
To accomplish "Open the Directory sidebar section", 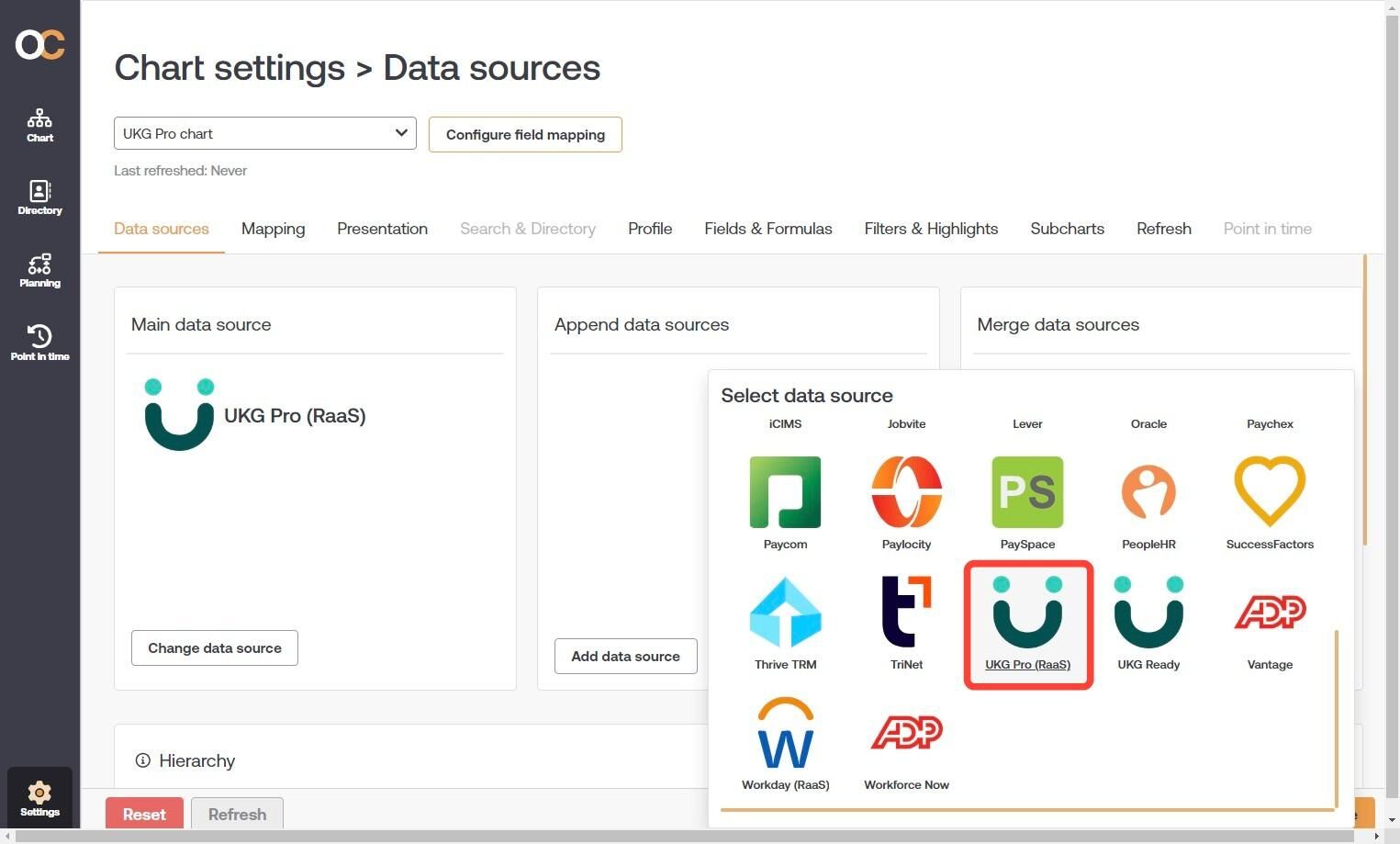I will point(39,197).
